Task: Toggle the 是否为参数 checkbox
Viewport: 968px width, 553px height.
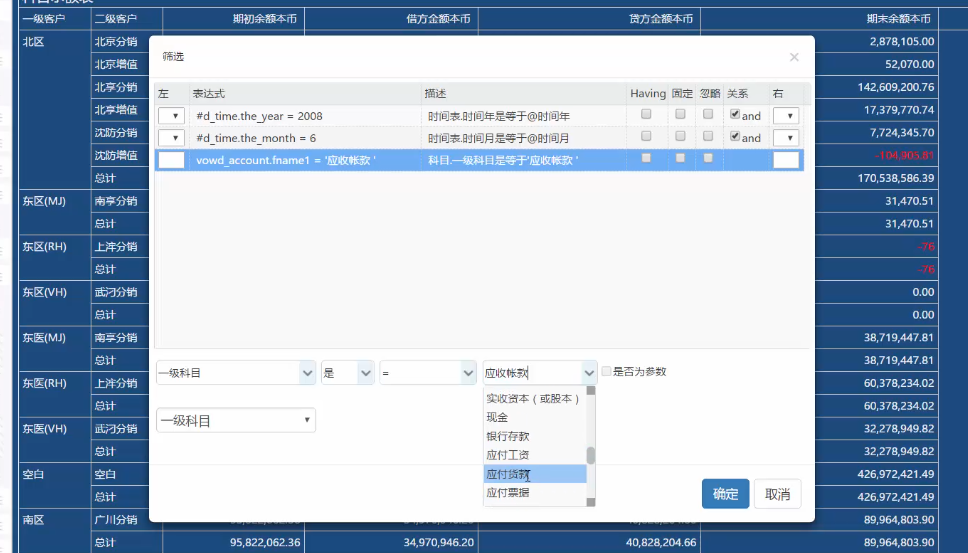Action: pyautogui.click(x=606, y=372)
